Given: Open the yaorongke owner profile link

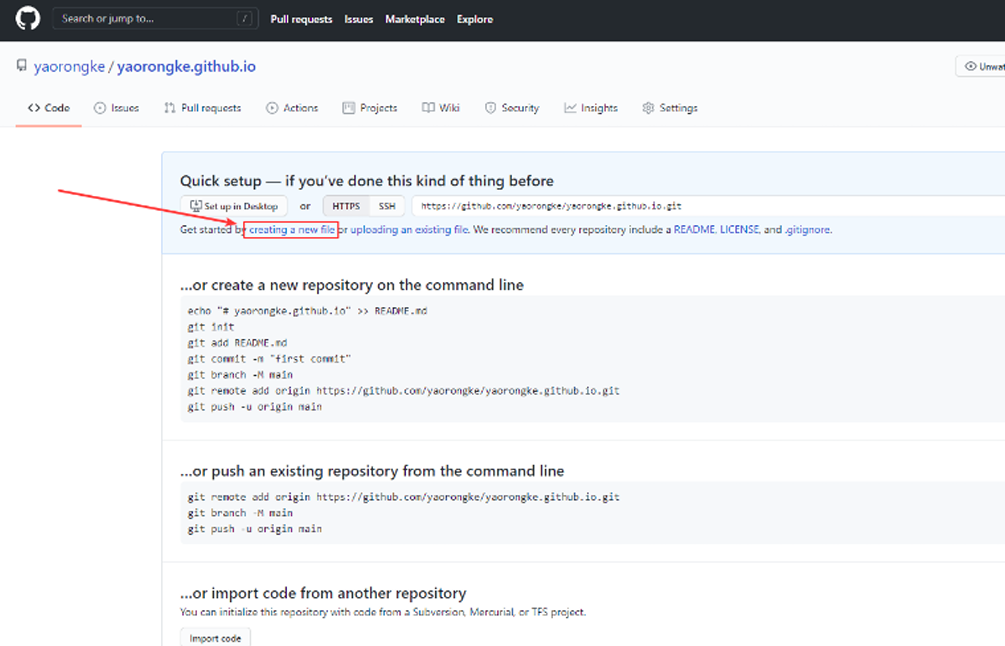Looking at the screenshot, I should point(69,67).
